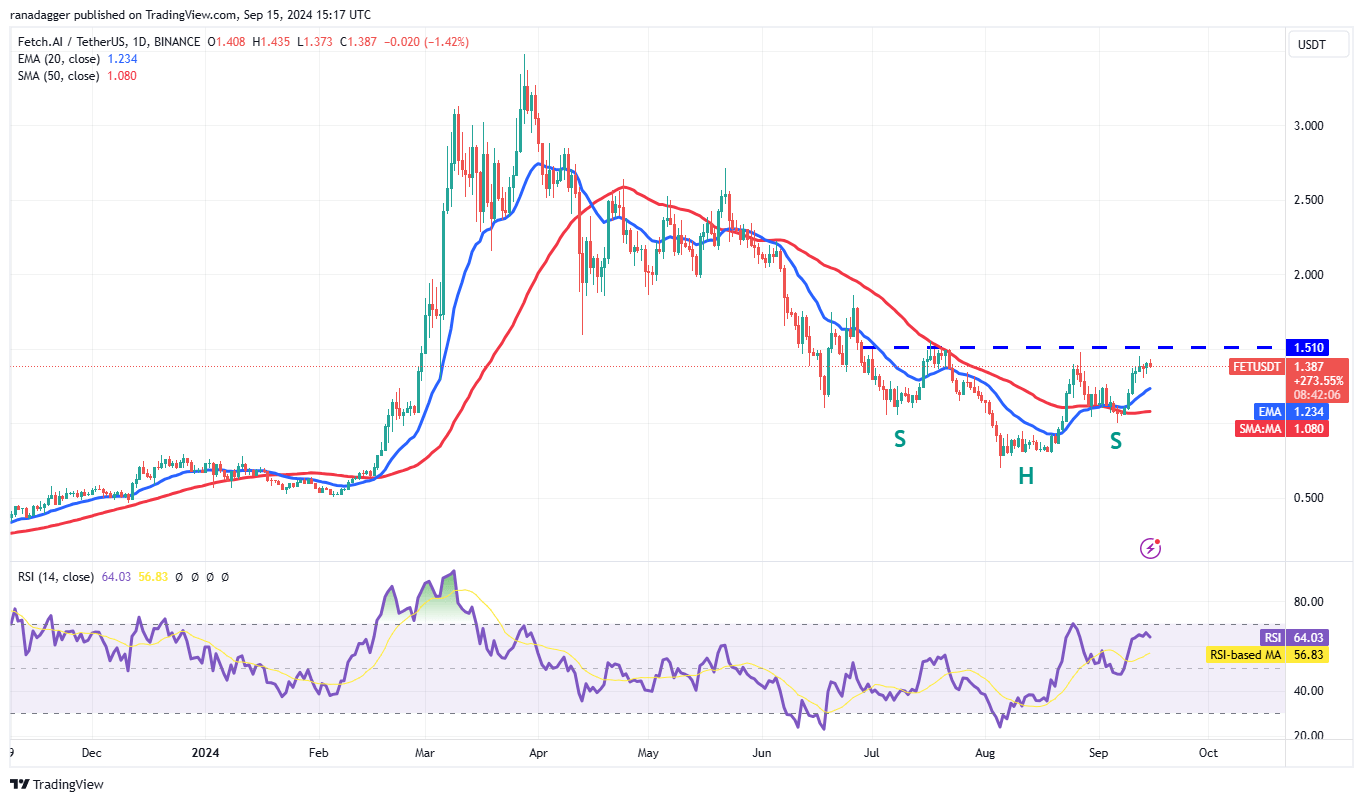This screenshot has height=802, width=1363.
Task: Click the 2.000 price axis value
Action: click(x=1311, y=275)
